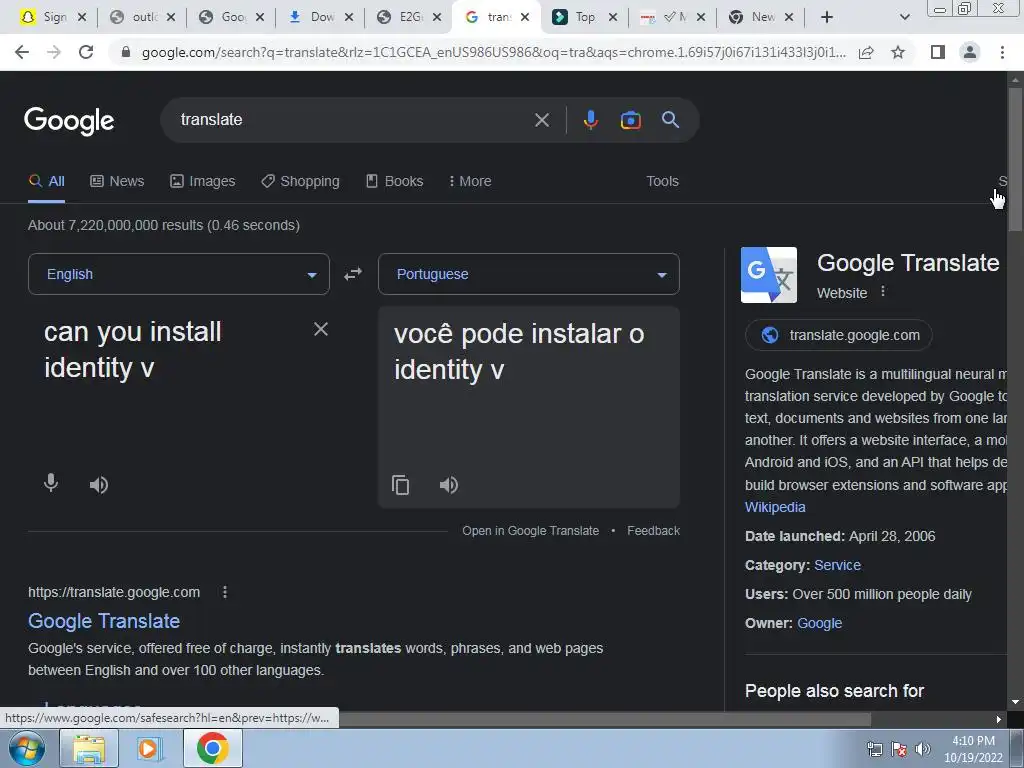Open Windows Start menu
This screenshot has height=768, width=1024.
pyautogui.click(x=27, y=748)
